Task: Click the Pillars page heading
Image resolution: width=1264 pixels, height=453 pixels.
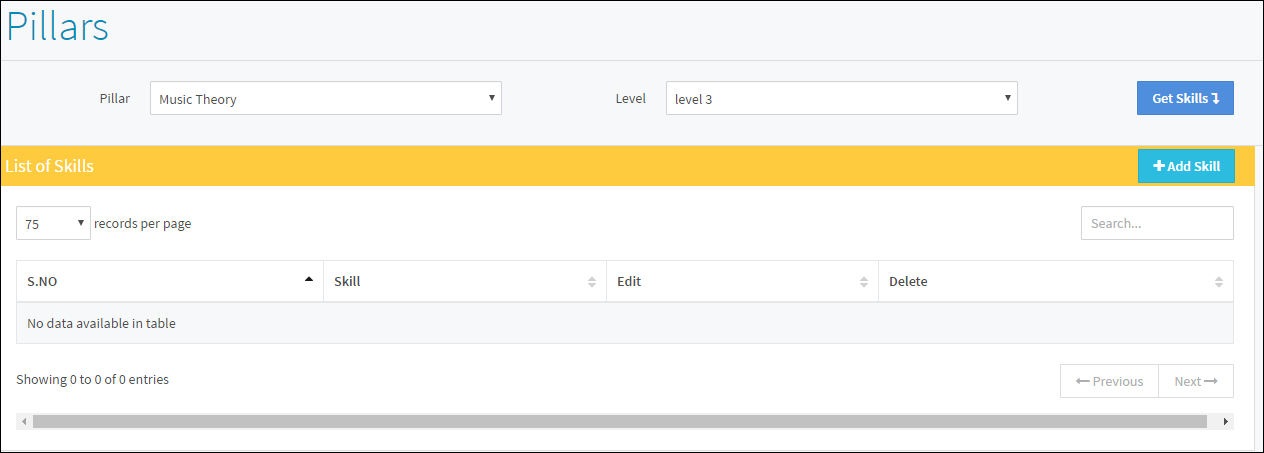Action: coord(57,27)
